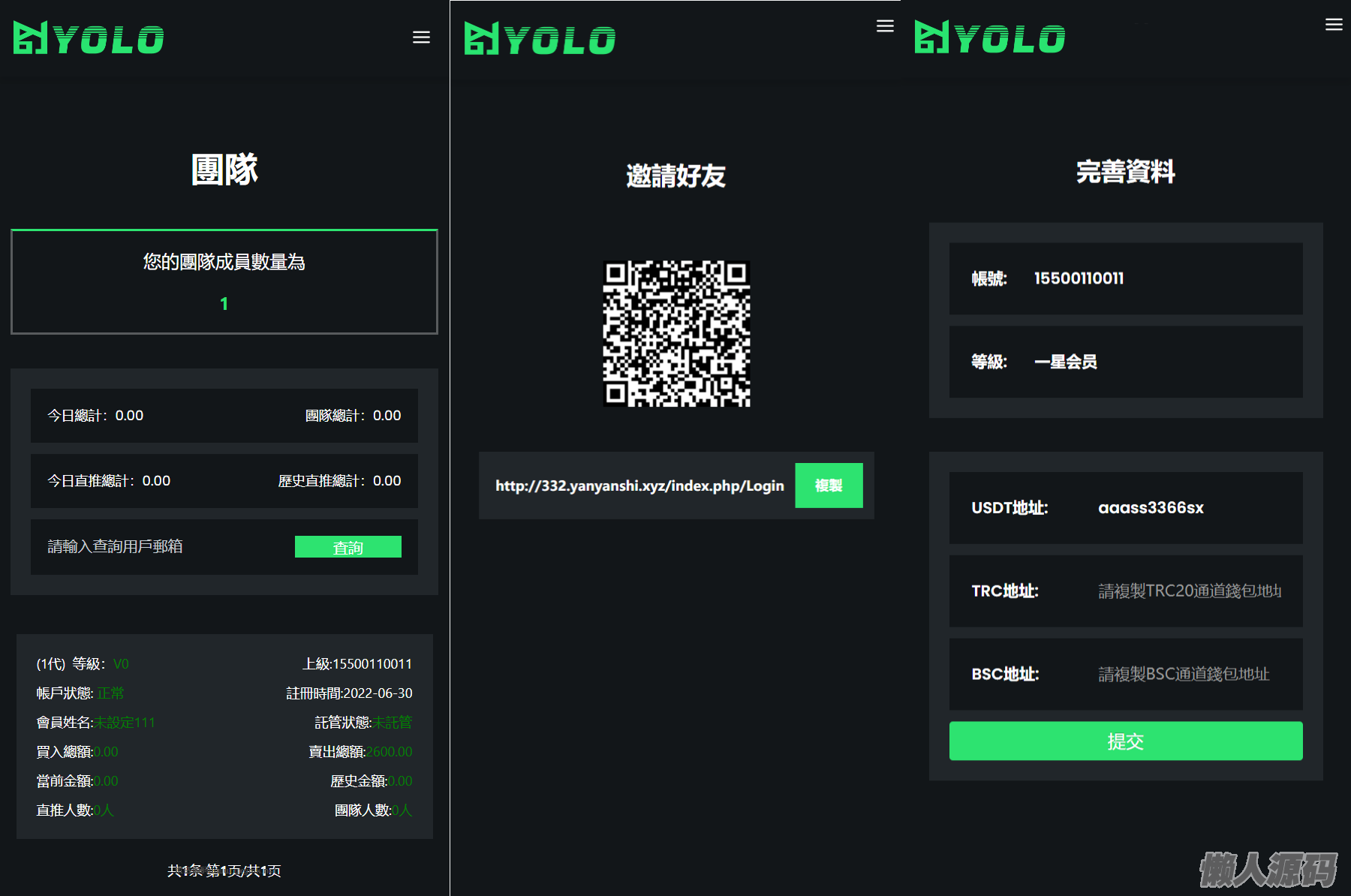Viewport: 1351px width, 896px height.
Task: Click the 團隊人數:0人 entry
Action: [x=374, y=810]
